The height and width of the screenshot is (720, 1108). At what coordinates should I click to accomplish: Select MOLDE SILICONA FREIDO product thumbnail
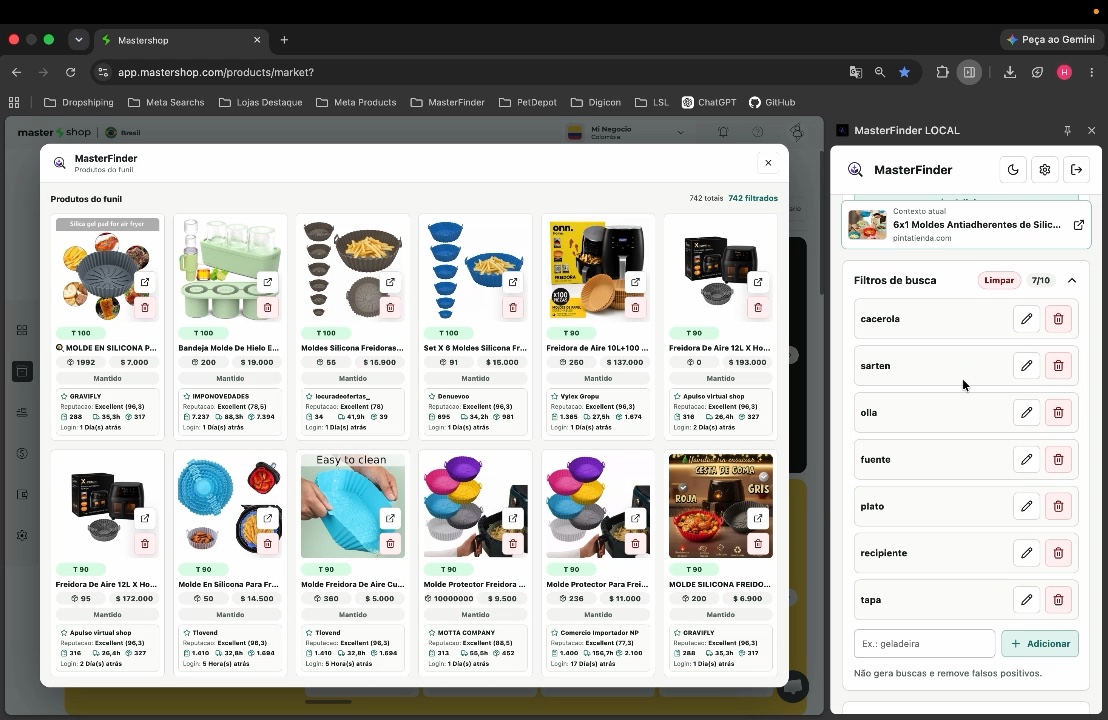pyautogui.click(x=720, y=506)
